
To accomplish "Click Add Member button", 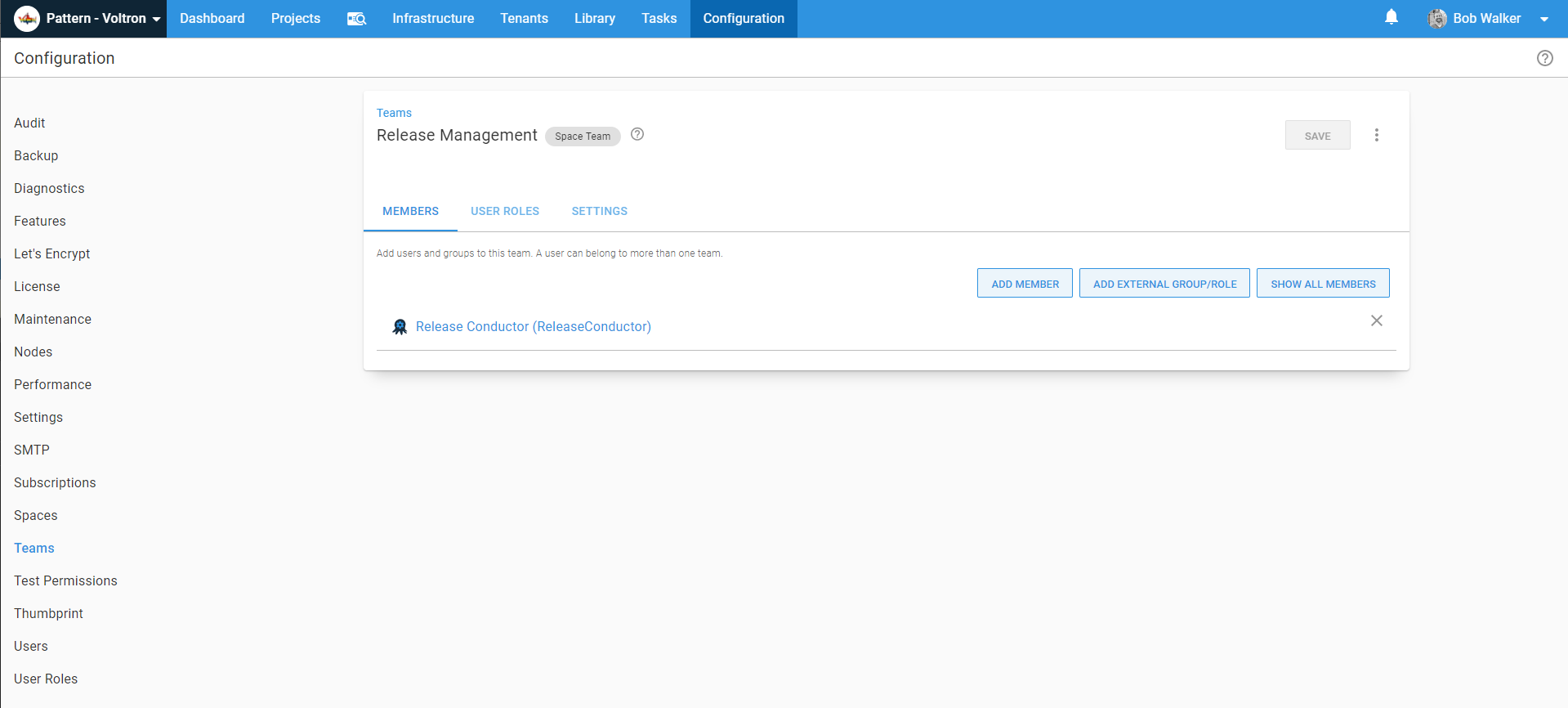I will pos(1025,284).
